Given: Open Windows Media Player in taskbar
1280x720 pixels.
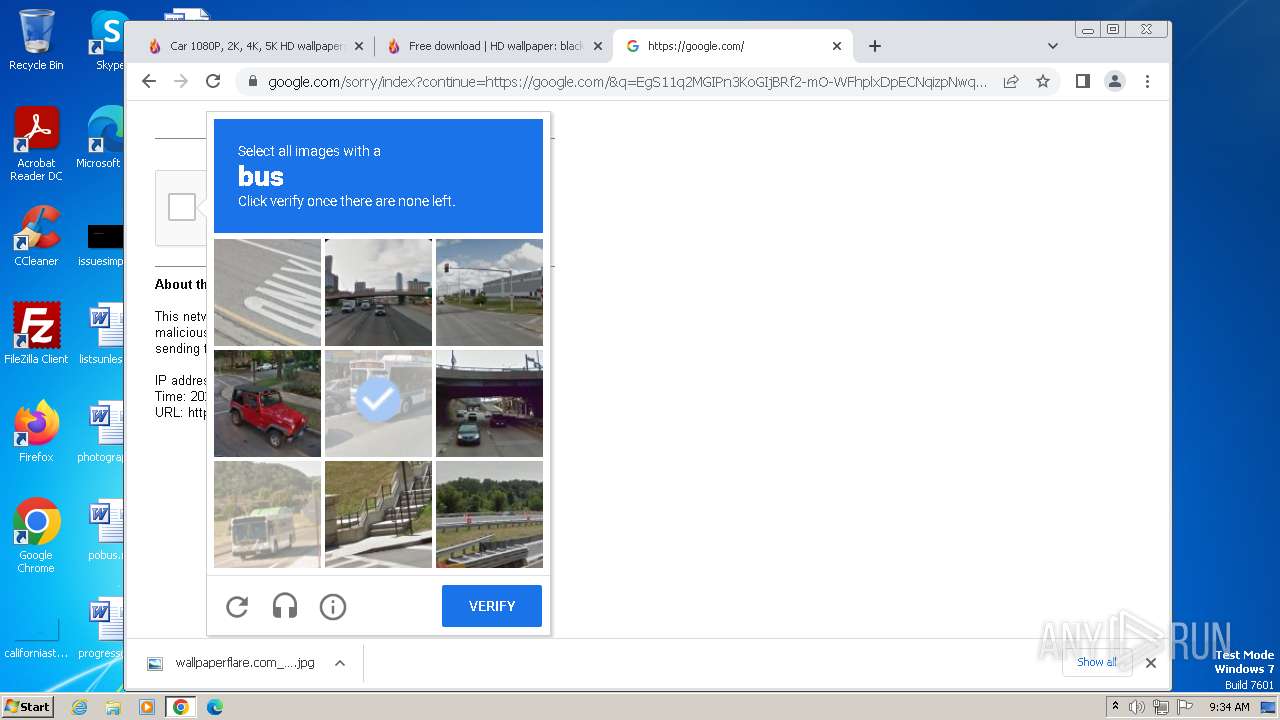Looking at the screenshot, I should tap(147, 707).
